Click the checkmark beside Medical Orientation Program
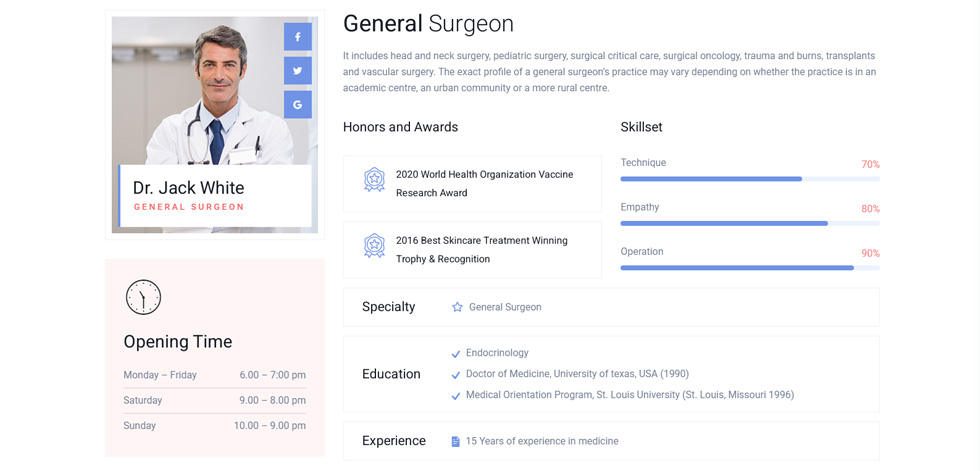 456,396
